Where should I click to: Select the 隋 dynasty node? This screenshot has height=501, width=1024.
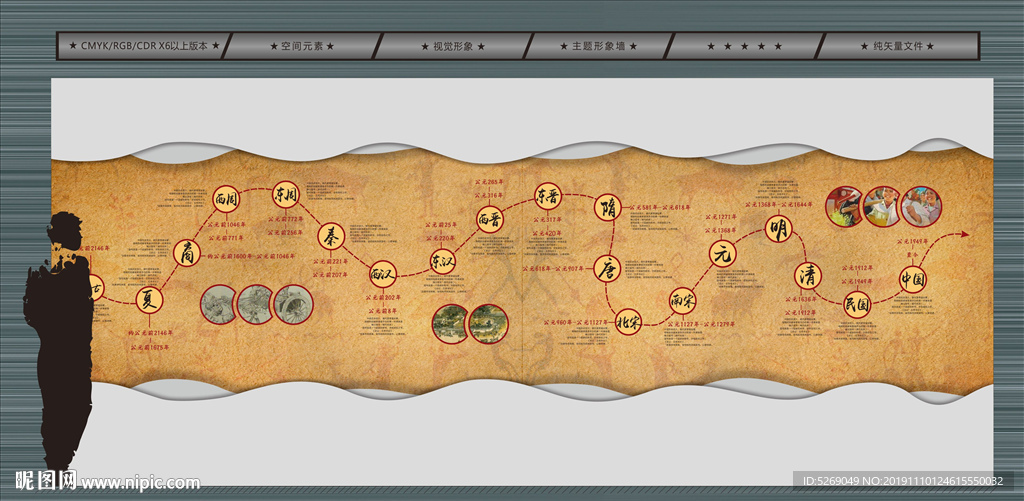coord(607,207)
